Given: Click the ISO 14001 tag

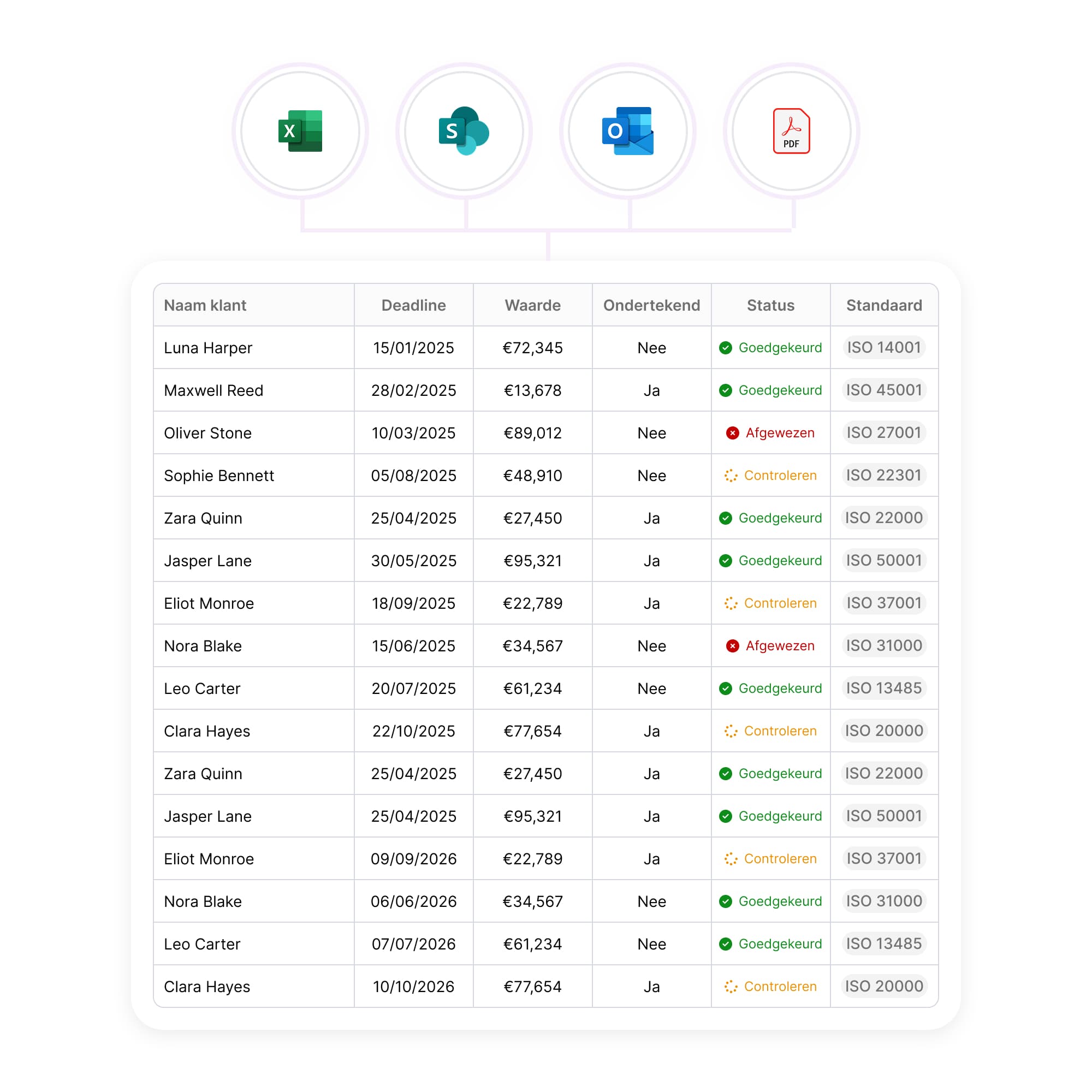Looking at the screenshot, I should 883,347.
